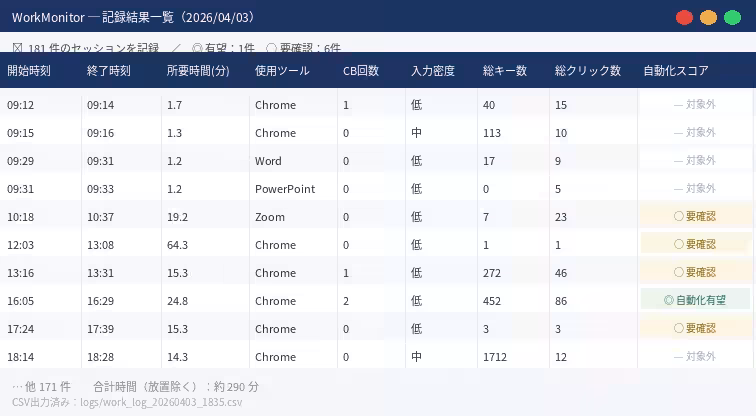Select the start time 18:14 cell
Viewport: 756px width, 416px height.
[21, 357]
